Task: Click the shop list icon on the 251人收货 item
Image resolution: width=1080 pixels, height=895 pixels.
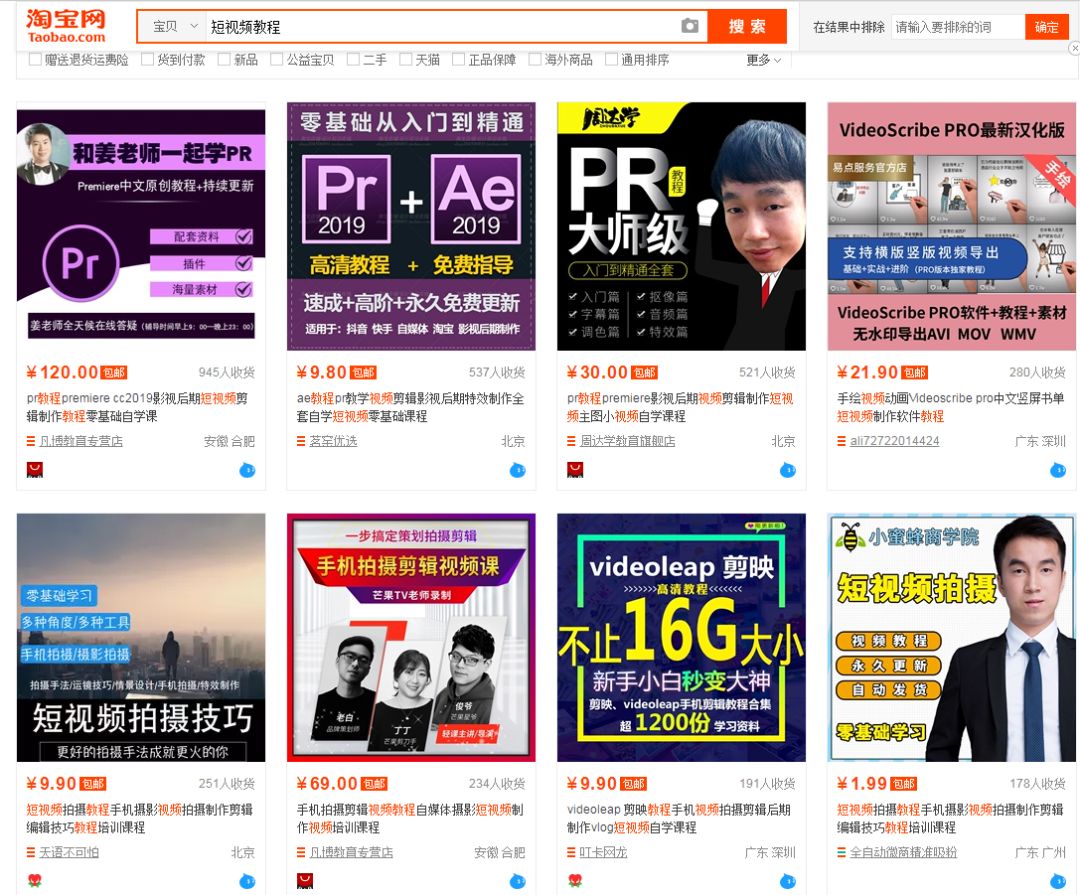Action: pos(30,852)
